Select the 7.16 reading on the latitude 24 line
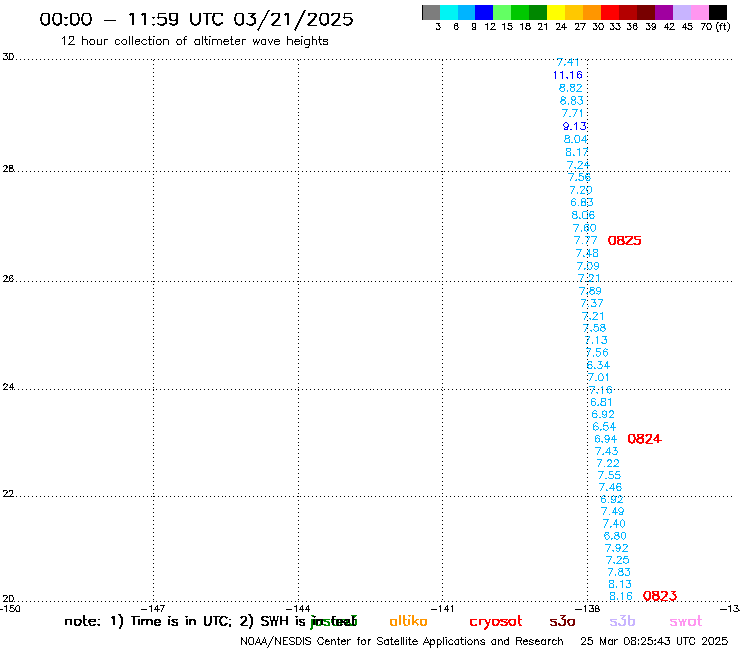 [601, 390]
